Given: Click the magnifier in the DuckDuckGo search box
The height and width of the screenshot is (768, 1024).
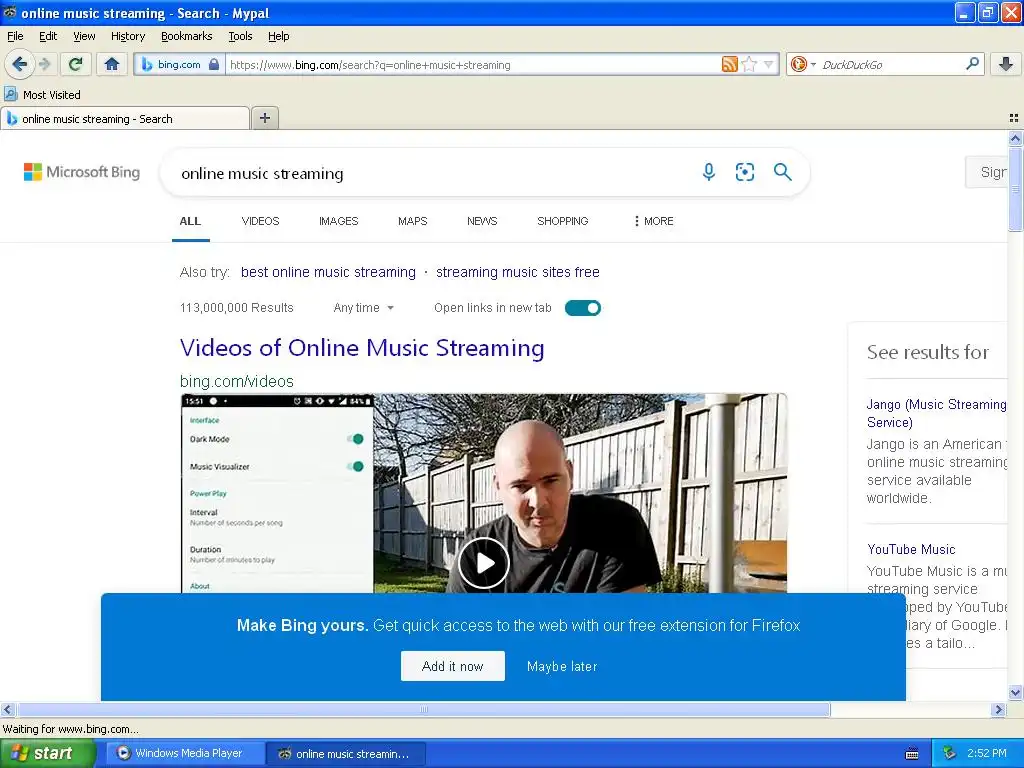Looking at the screenshot, I should pyautogui.click(x=972, y=63).
